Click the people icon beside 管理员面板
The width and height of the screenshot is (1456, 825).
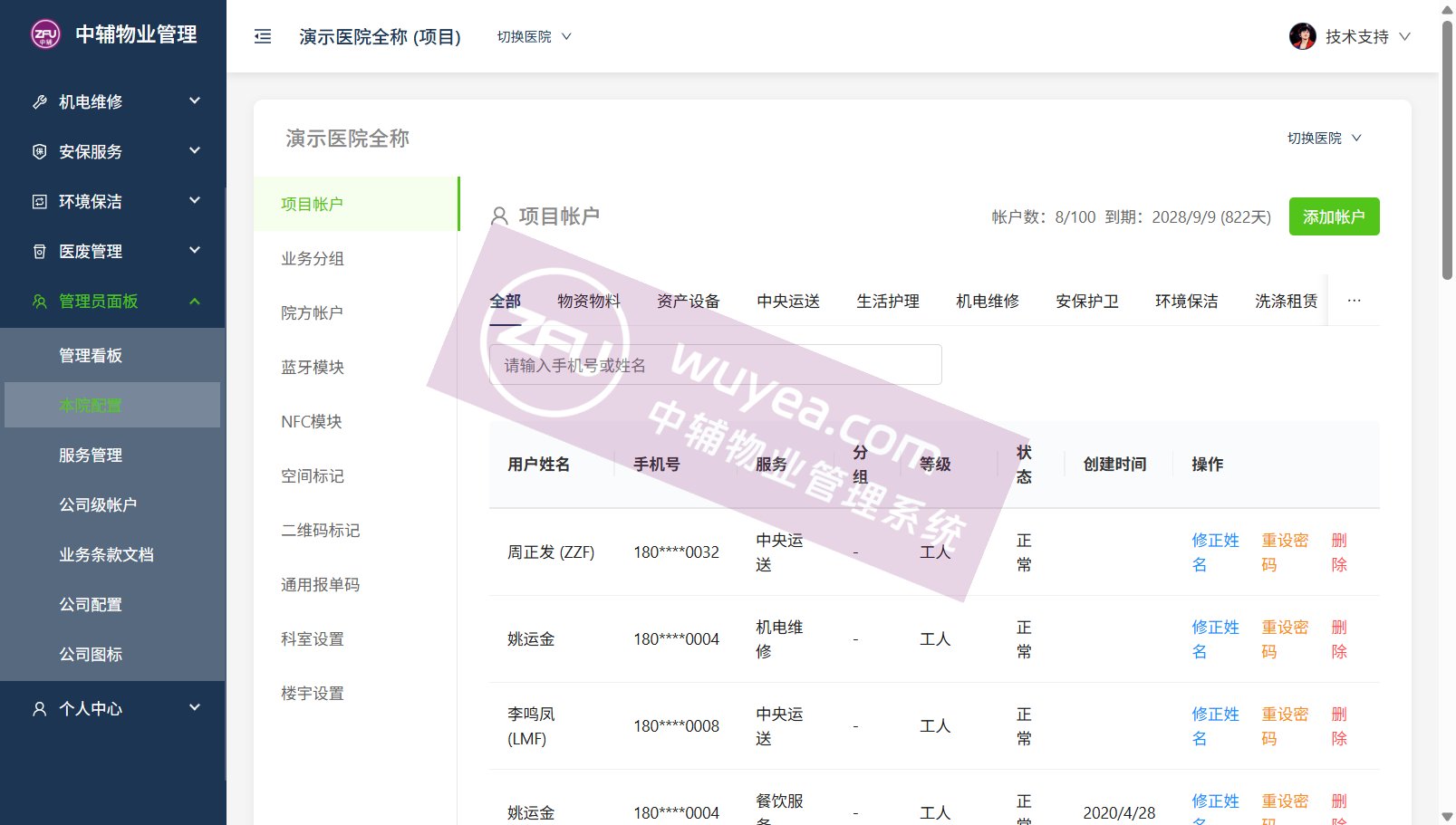coord(39,301)
